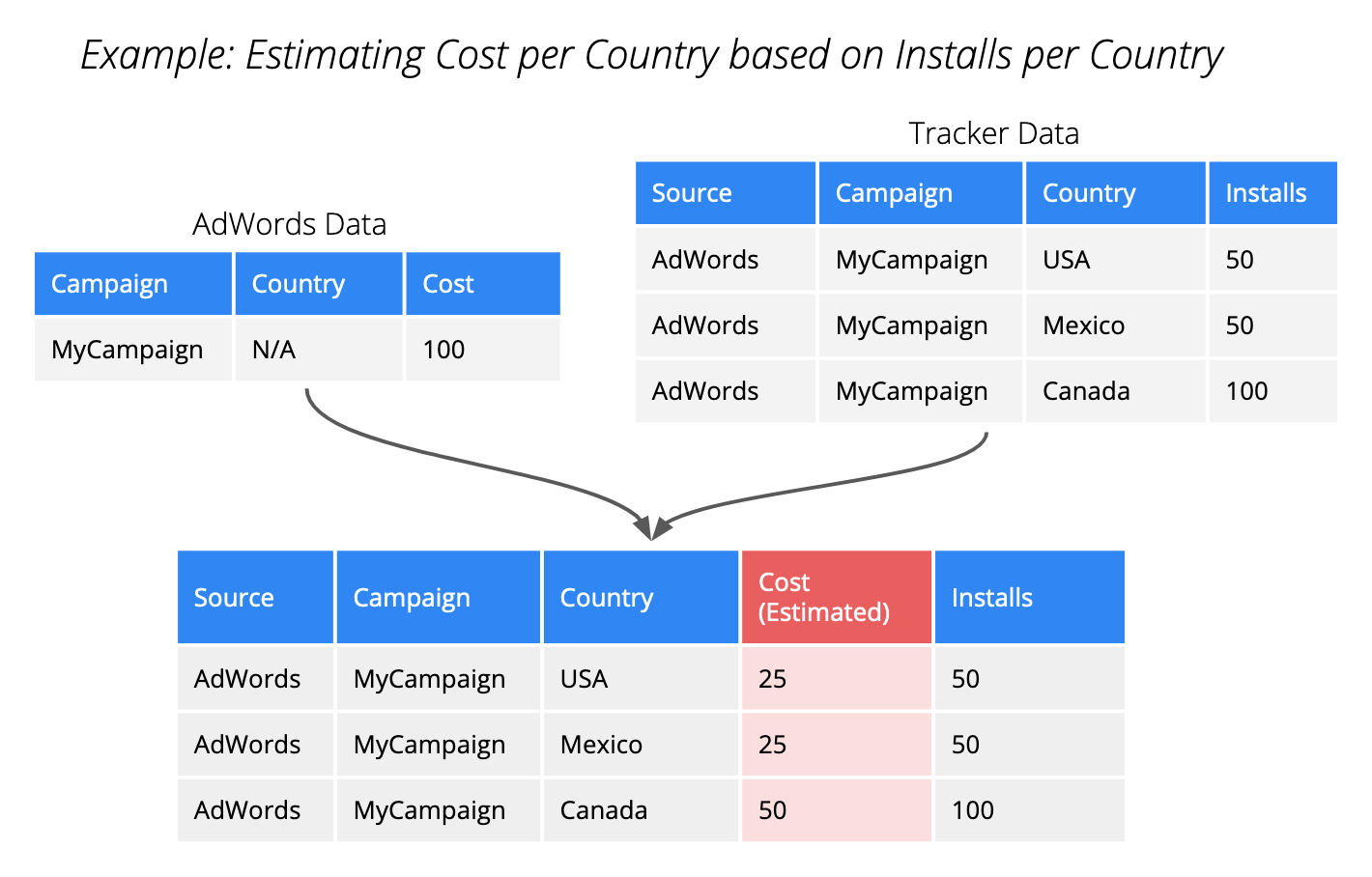1372x877 pixels.
Task: Click the AdWords Data table title
Action: click(x=289, y=224)
